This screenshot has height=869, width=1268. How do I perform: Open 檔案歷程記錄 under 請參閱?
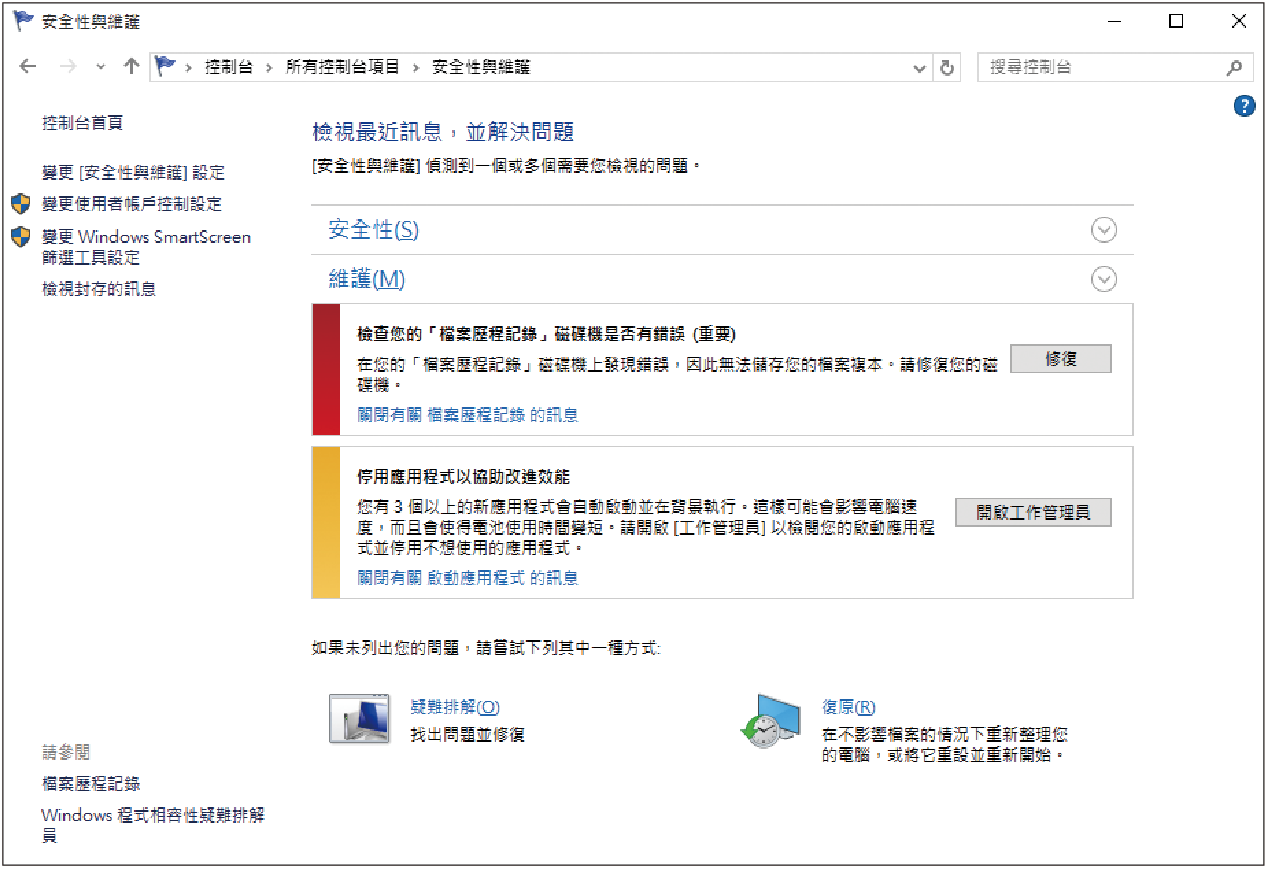tap(91, 784)
